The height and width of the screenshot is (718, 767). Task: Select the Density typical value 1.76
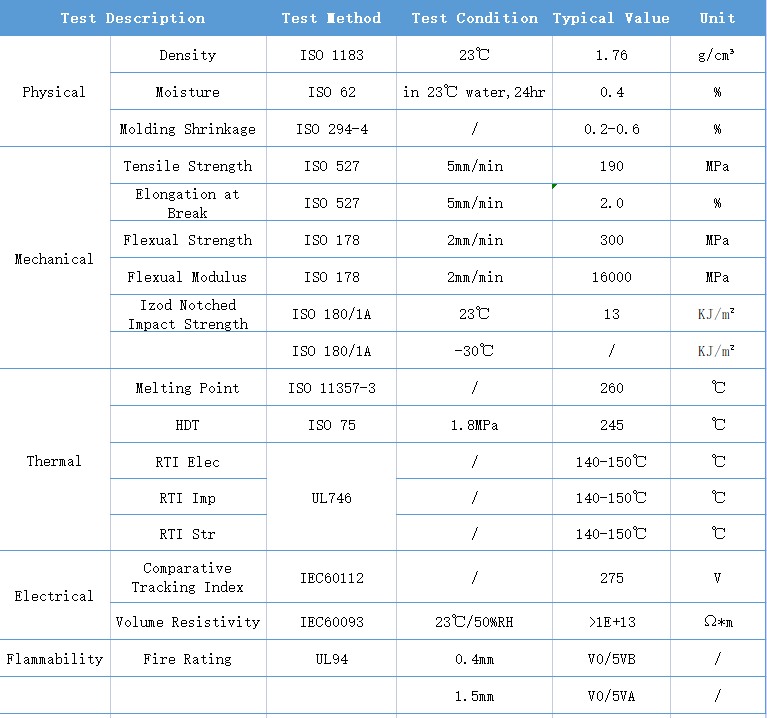click(611, 55)
